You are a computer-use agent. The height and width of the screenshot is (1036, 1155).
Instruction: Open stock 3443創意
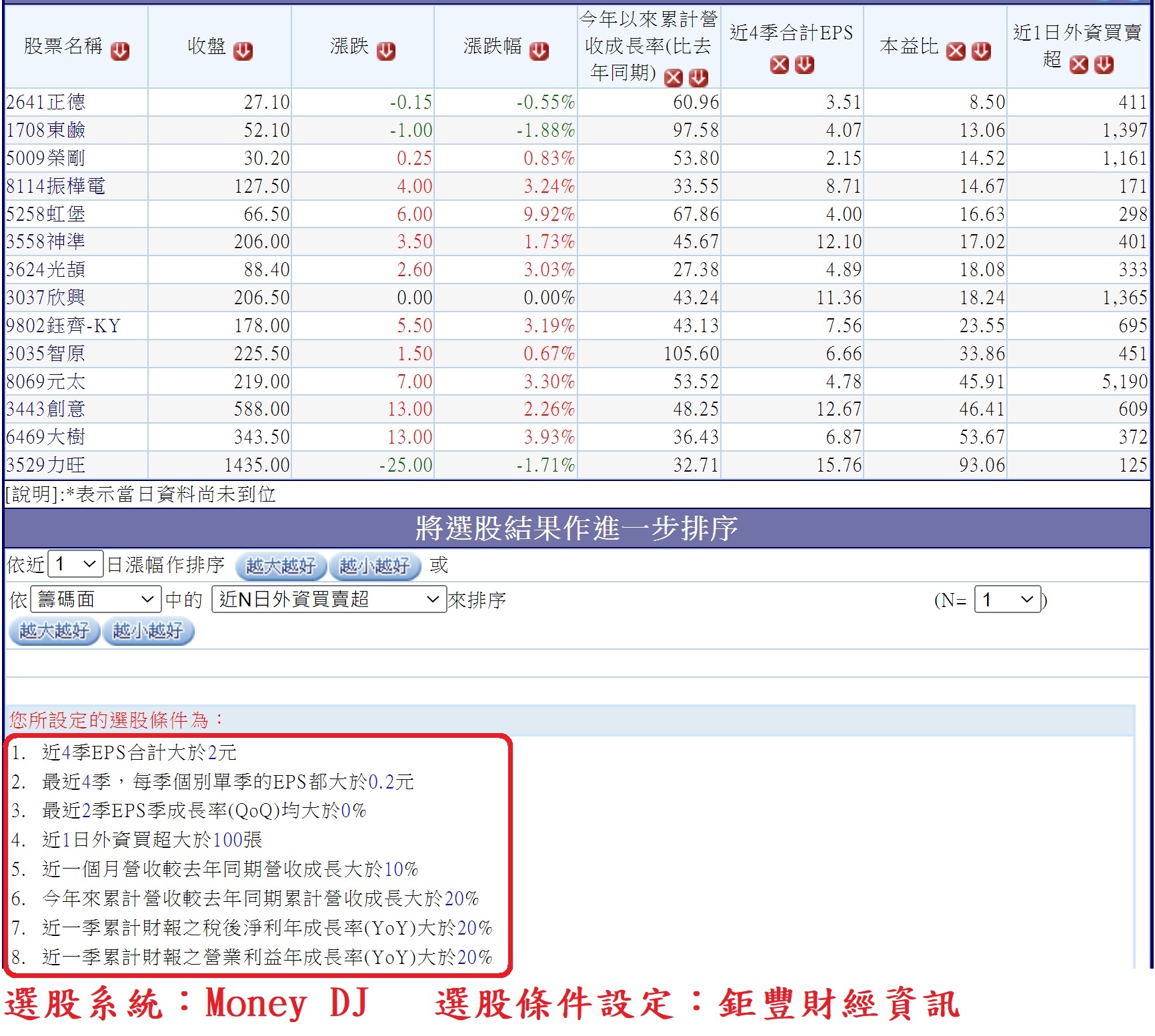pos(46,409)
